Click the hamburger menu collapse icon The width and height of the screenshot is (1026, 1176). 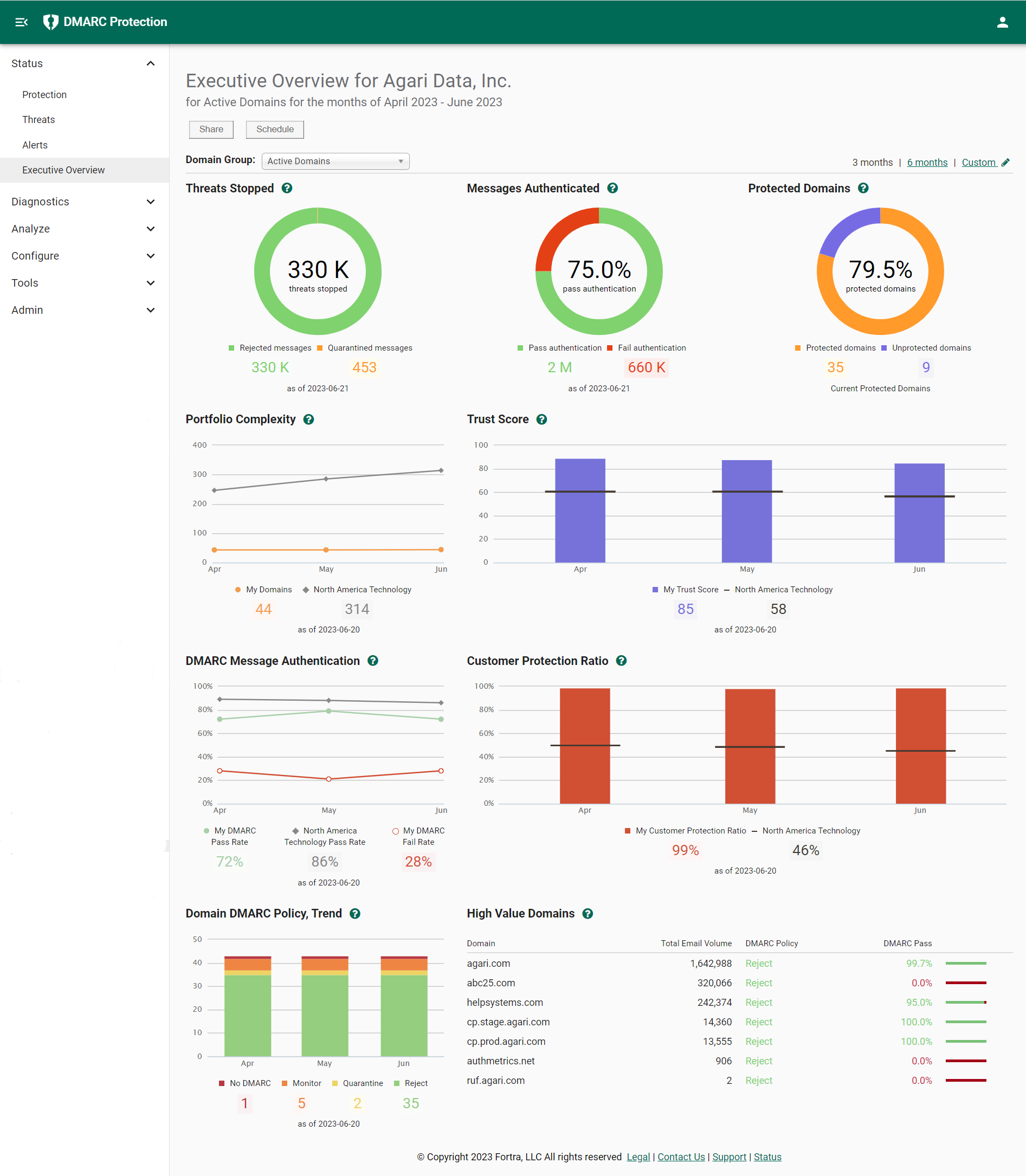pos(21,22)
